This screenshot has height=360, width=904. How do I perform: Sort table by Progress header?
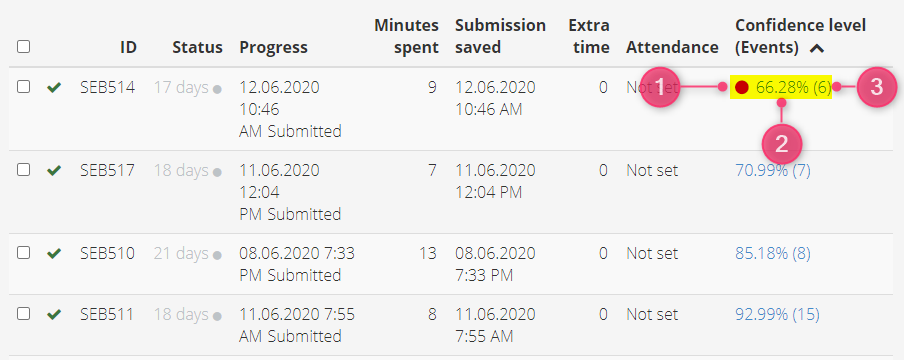point(274,47)
